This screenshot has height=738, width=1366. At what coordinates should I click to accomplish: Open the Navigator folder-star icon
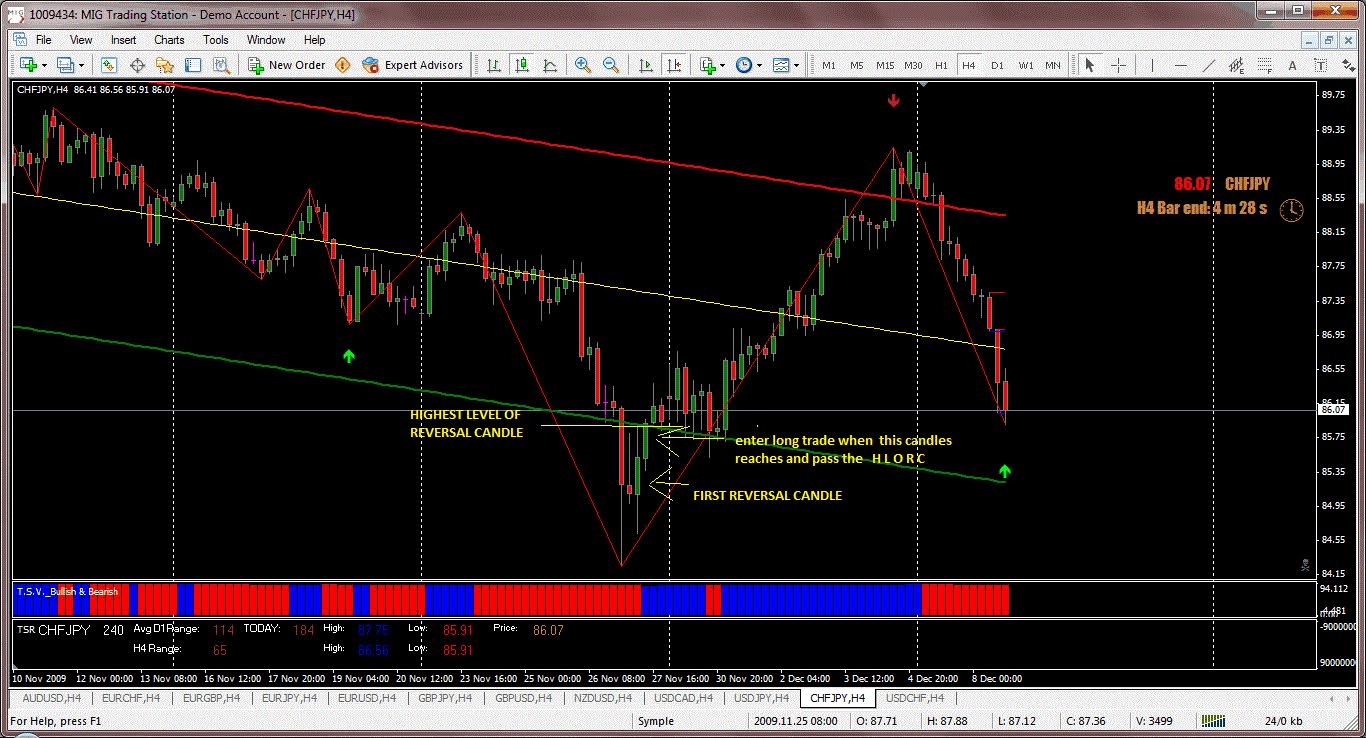(x=166, y=65)
